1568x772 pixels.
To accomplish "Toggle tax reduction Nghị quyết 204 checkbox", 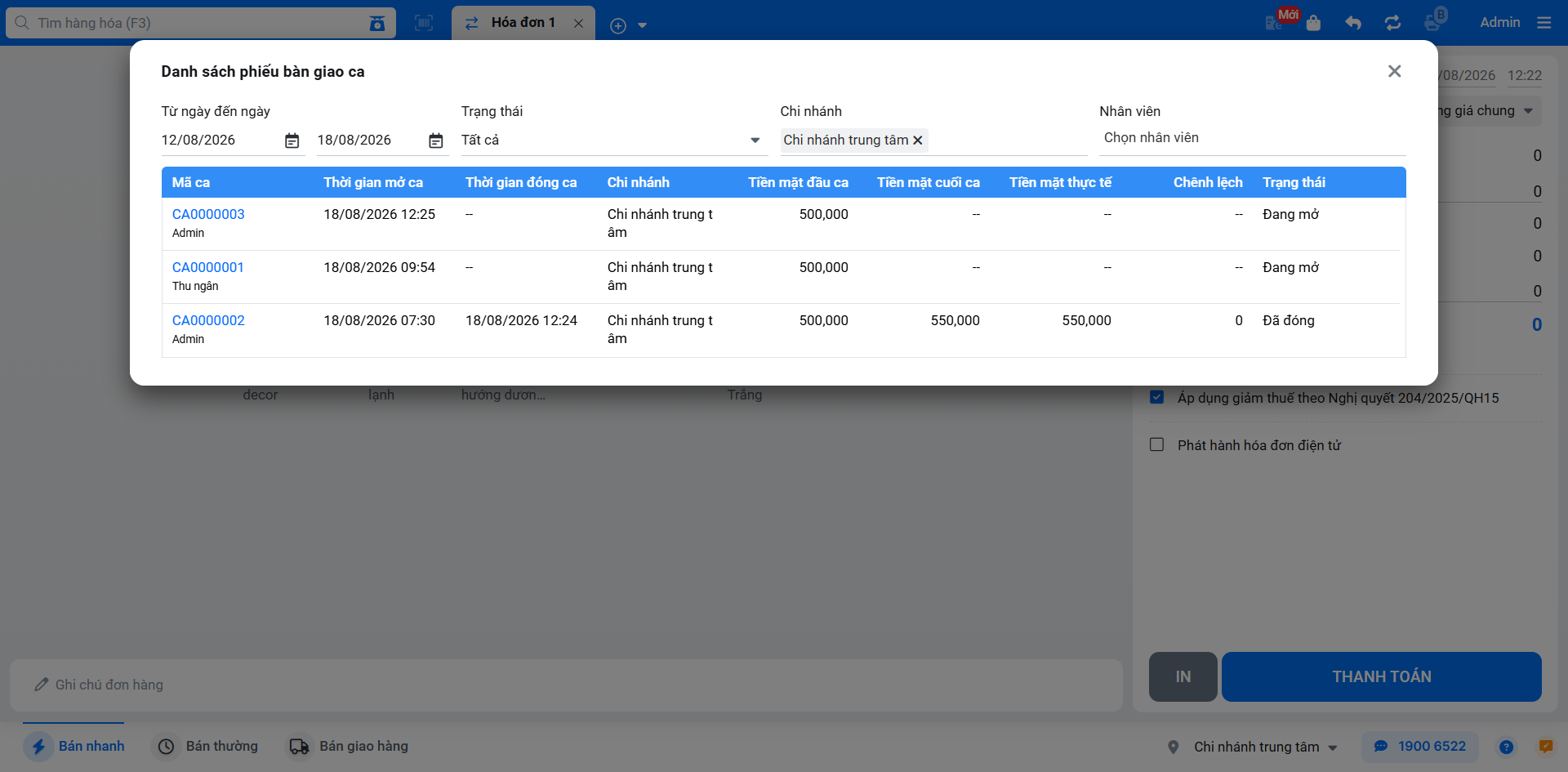I will click(x=1156, y=397).
